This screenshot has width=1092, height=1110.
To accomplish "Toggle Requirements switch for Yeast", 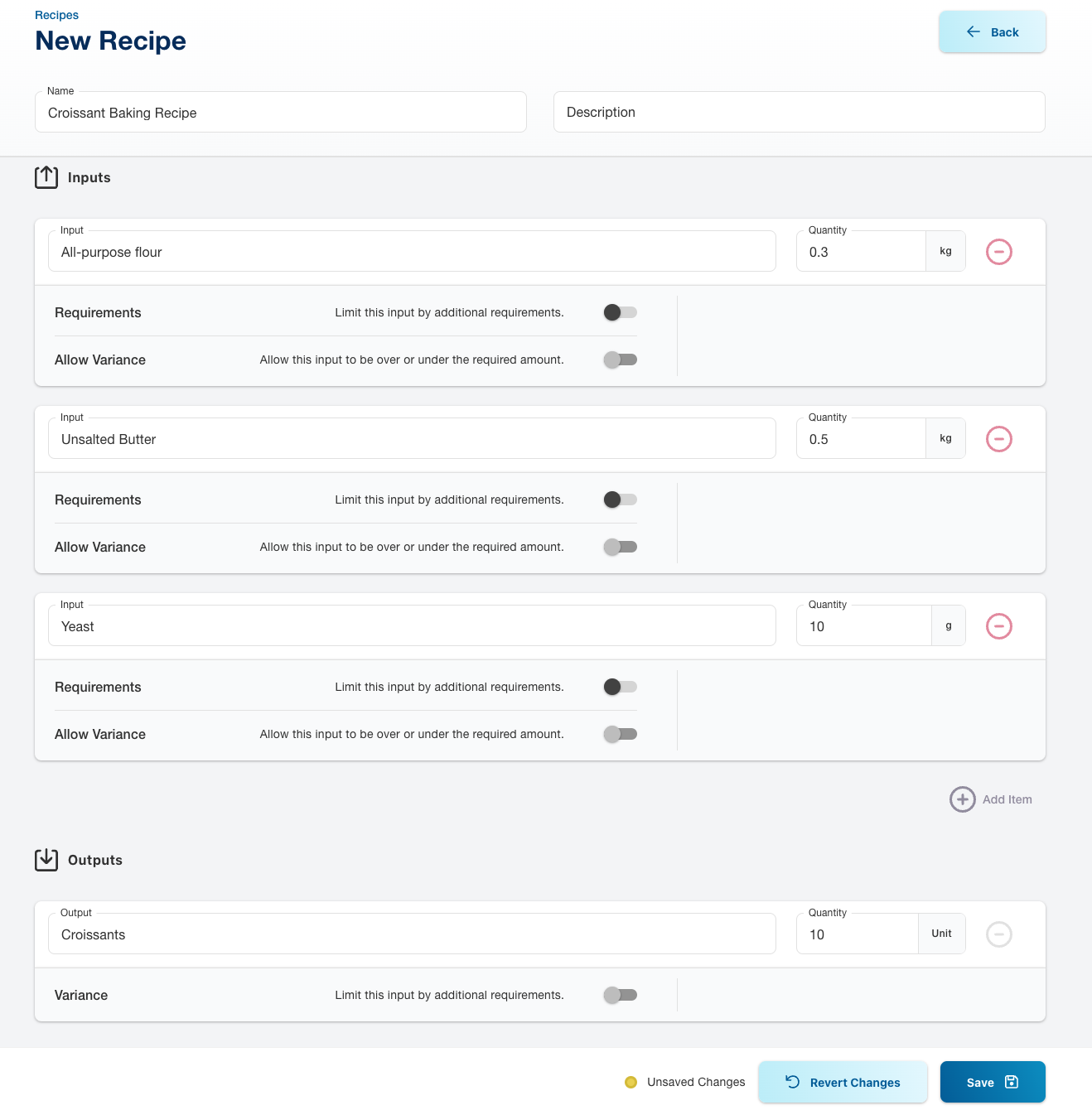I will point(620,687).
